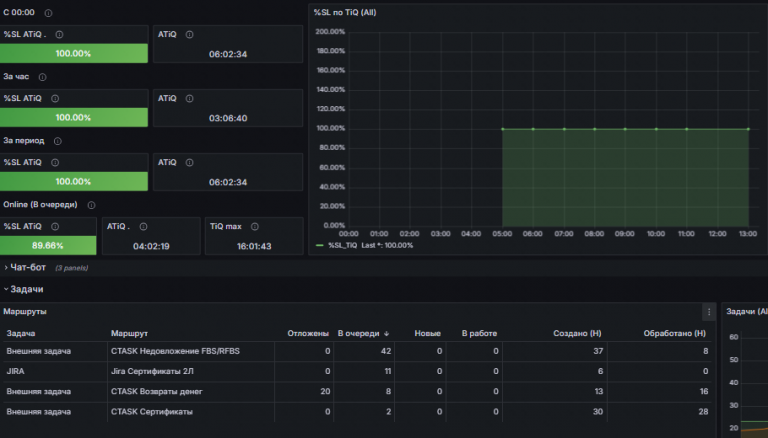The image size is (768, 438).
Task: Sort table by Обработано (Н) column
Action: click(674, 334)
